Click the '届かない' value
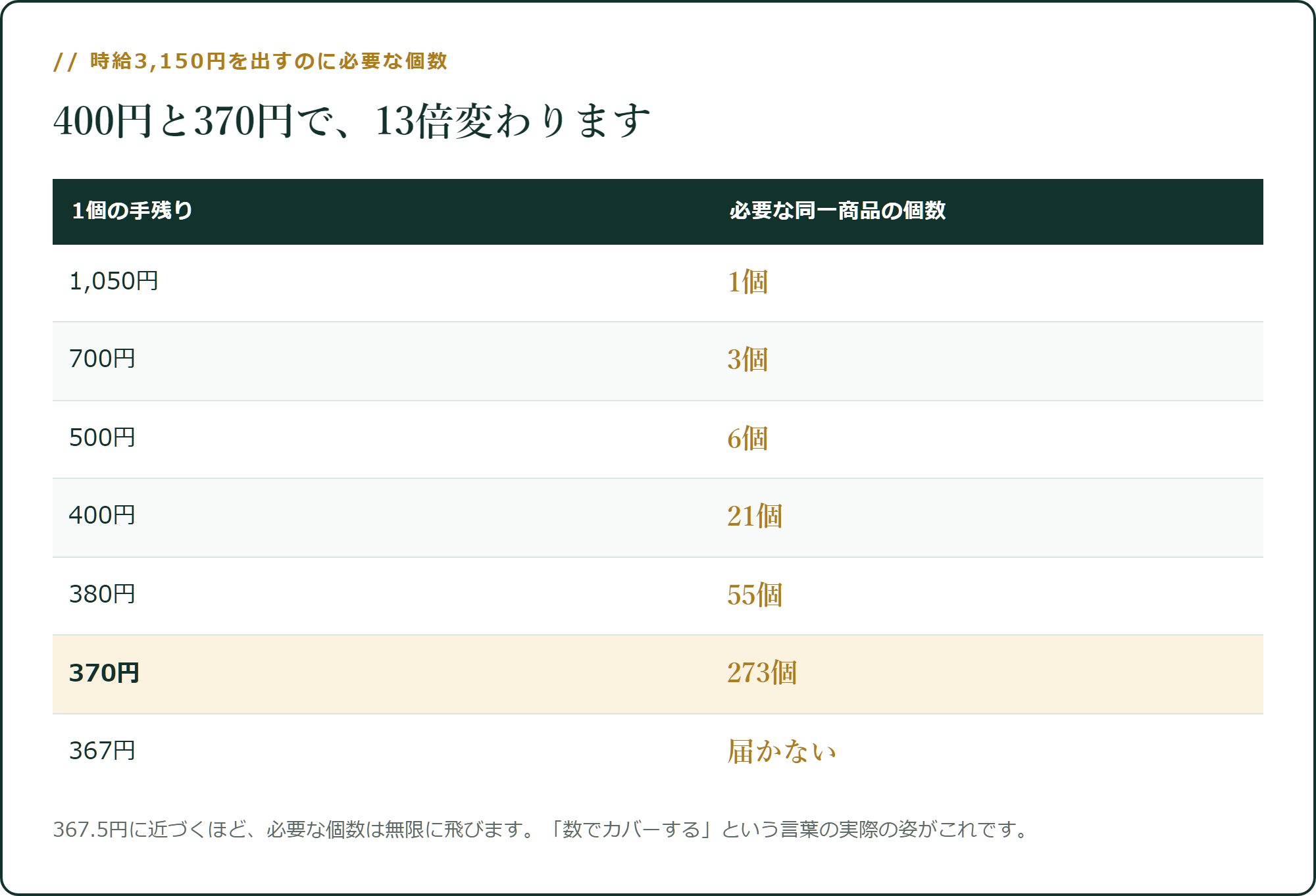1316x896 pixels. [782, 752]
